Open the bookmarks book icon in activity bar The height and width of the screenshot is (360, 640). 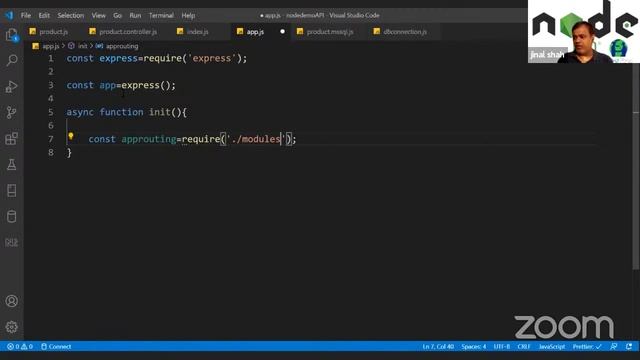(11, 191)
